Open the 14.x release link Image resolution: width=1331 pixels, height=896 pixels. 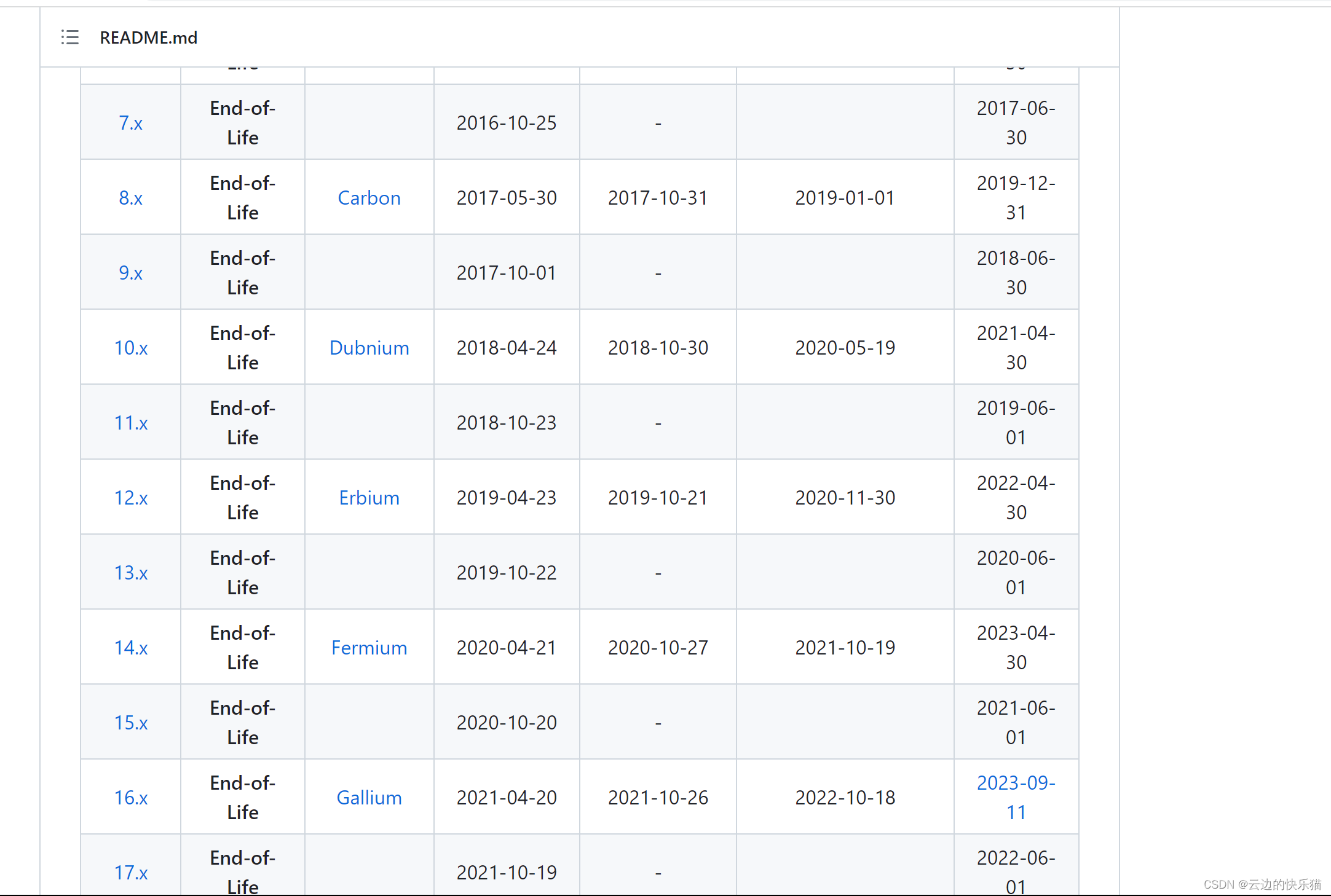point(131,648)
